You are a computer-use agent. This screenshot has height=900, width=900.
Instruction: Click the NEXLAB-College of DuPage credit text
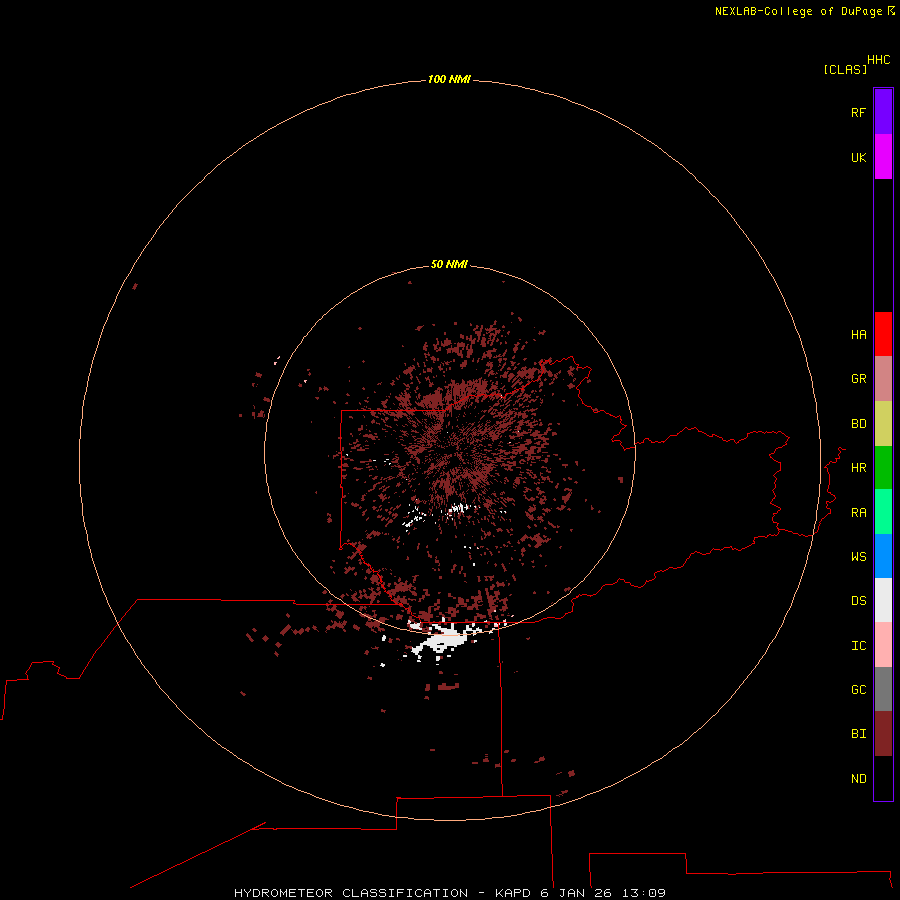(x=805, y=11)
